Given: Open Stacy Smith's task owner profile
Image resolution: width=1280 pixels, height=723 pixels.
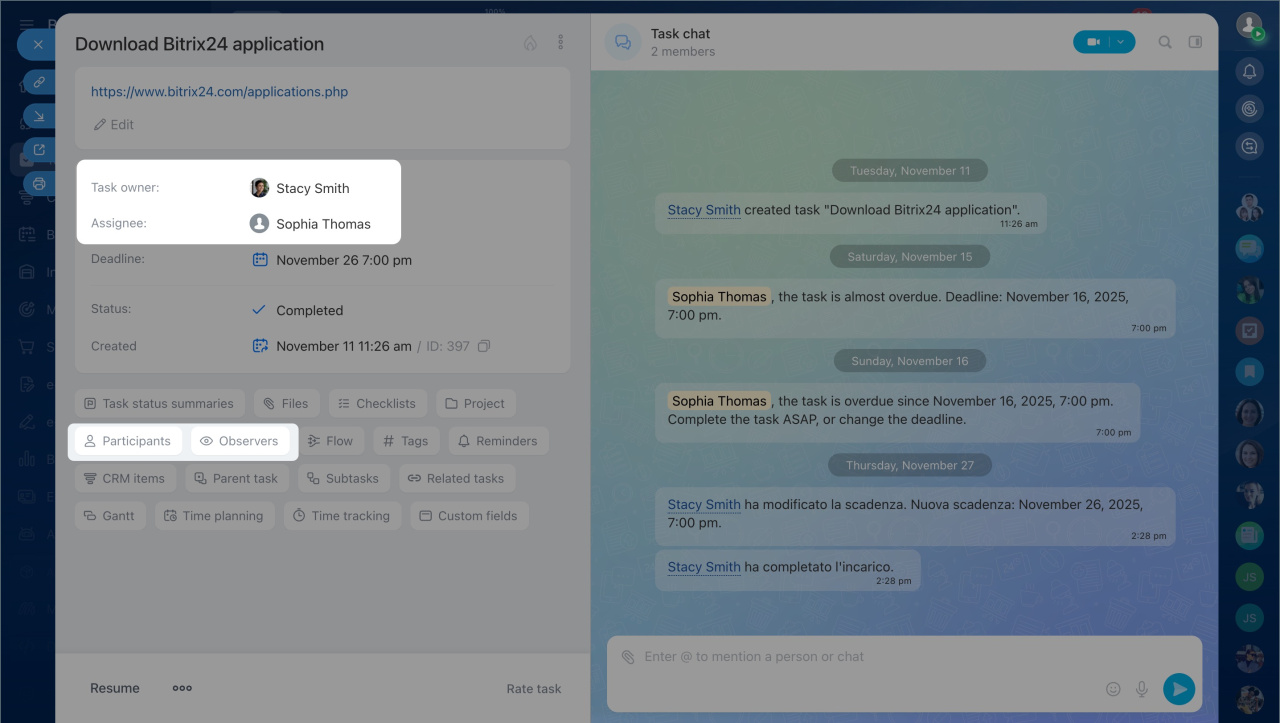Looking at the screenshot, I should click(x=300, y=188).
